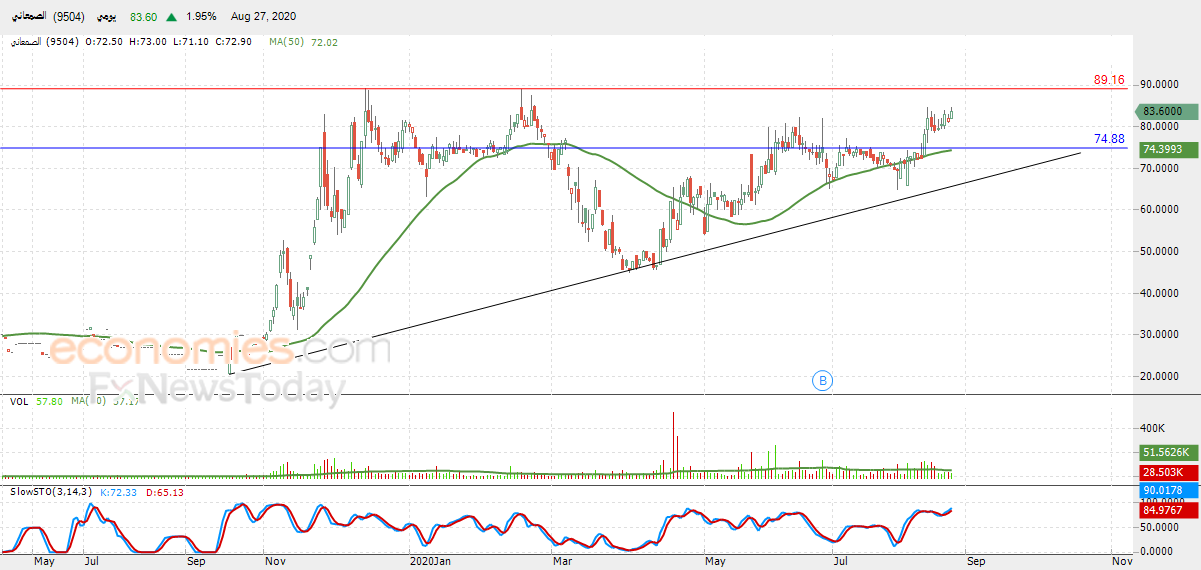The width and height of the screenshot is (1201, 570).
Task: Click the 83.6000 current price tag
Action: (1167, 112)
